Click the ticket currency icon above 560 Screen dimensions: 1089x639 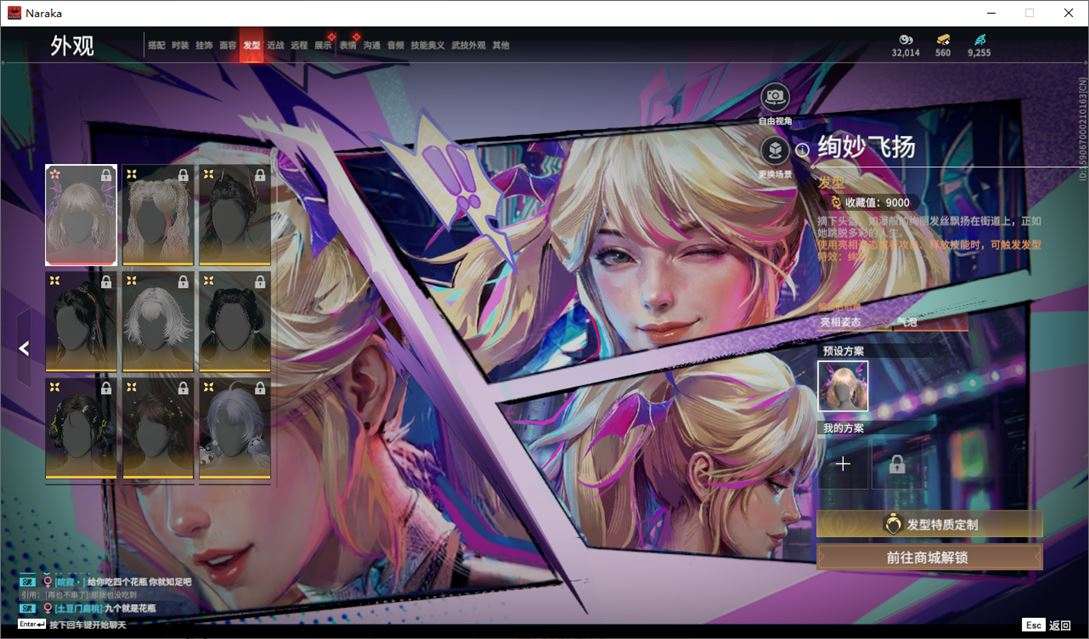coord(942,40)
